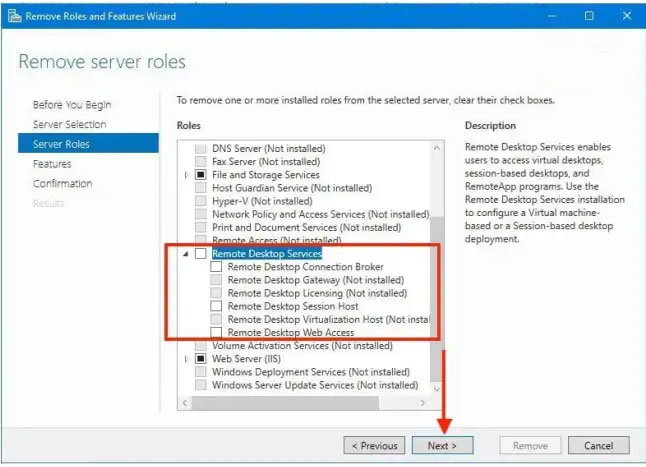Screen dimensions: 646x467
Task: Click the Volume Activation Services checkbox
Action: [x=201, y=346]
